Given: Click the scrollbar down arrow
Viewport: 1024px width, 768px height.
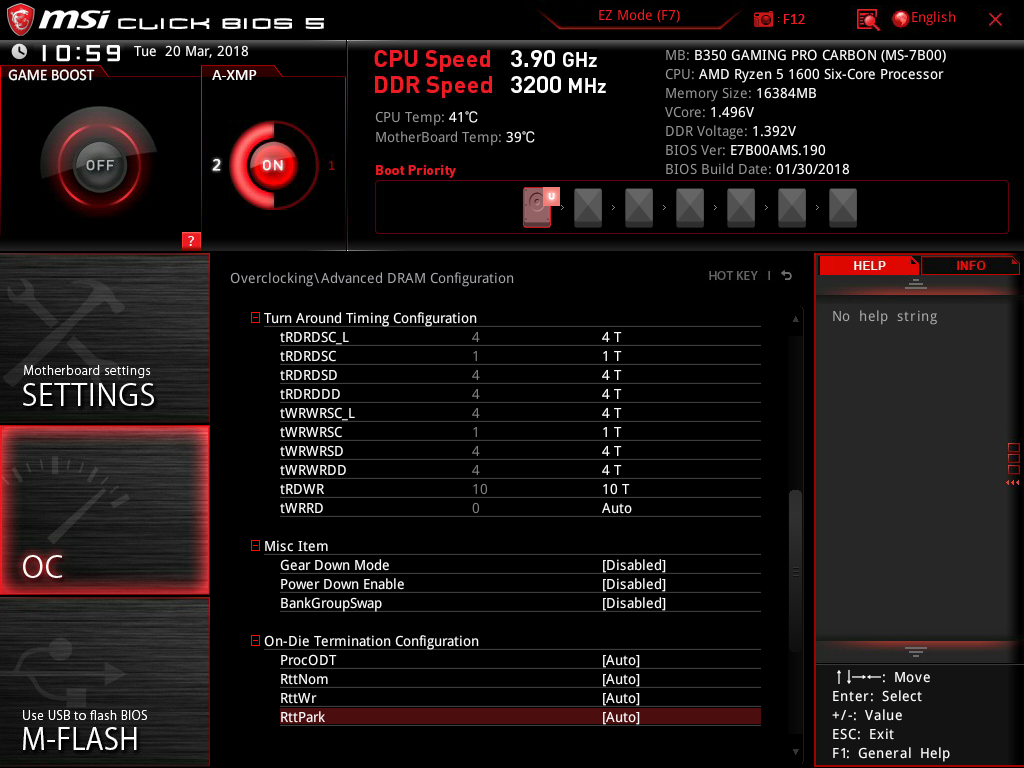Looking at the screenshot, I should point(795,752).
